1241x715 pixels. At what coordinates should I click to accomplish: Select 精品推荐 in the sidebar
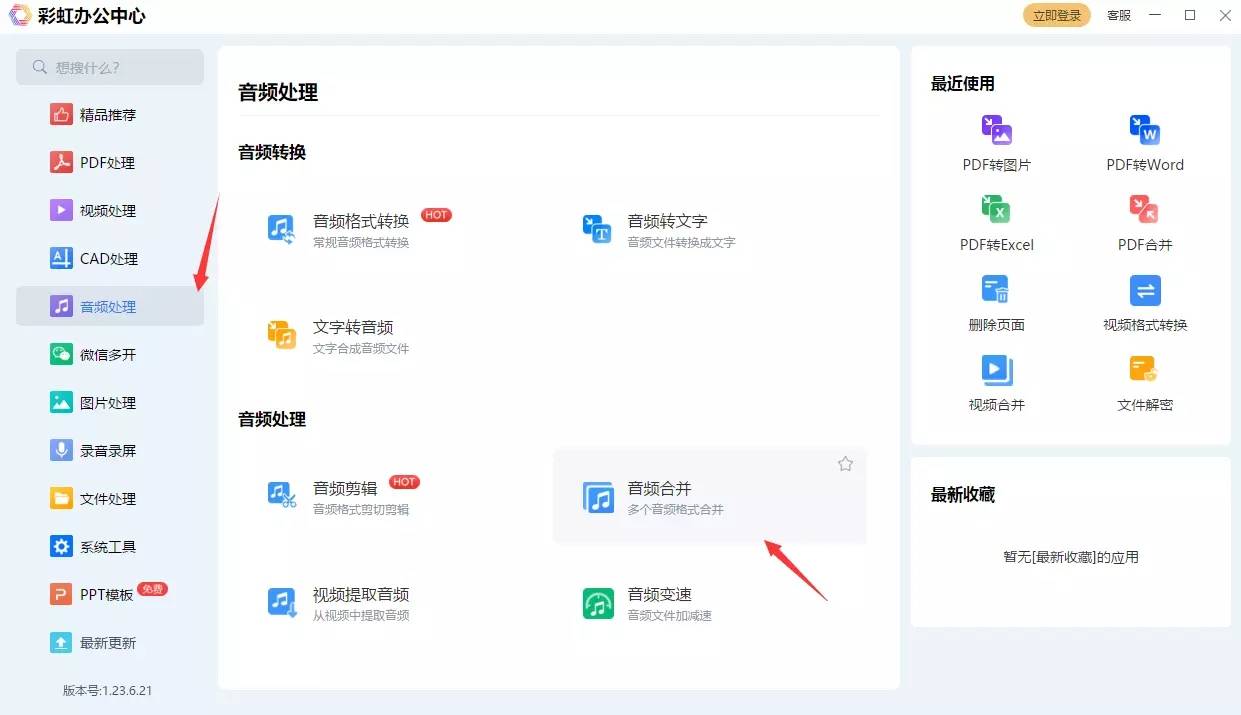(x=110, y=114)
